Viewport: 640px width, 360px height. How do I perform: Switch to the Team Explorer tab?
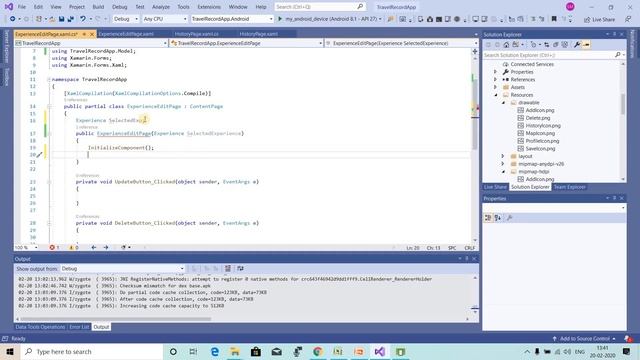[569, 187]
